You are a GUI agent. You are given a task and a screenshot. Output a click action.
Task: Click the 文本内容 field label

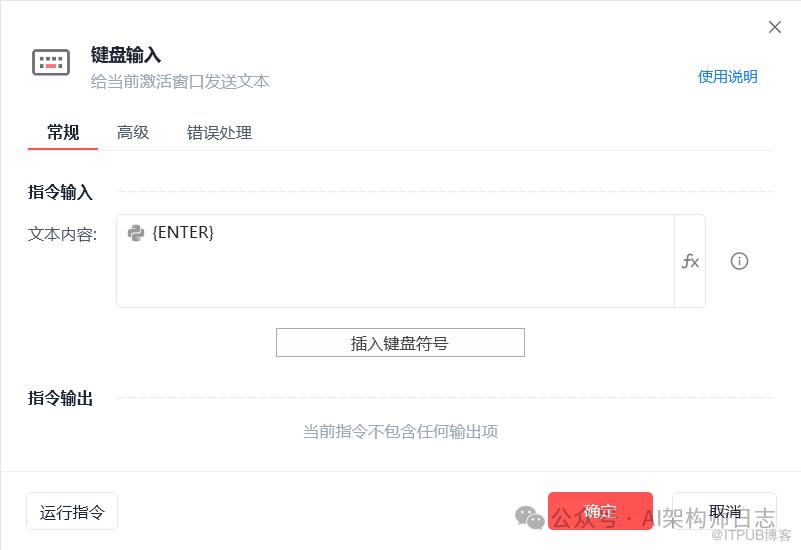pos(62,235)
